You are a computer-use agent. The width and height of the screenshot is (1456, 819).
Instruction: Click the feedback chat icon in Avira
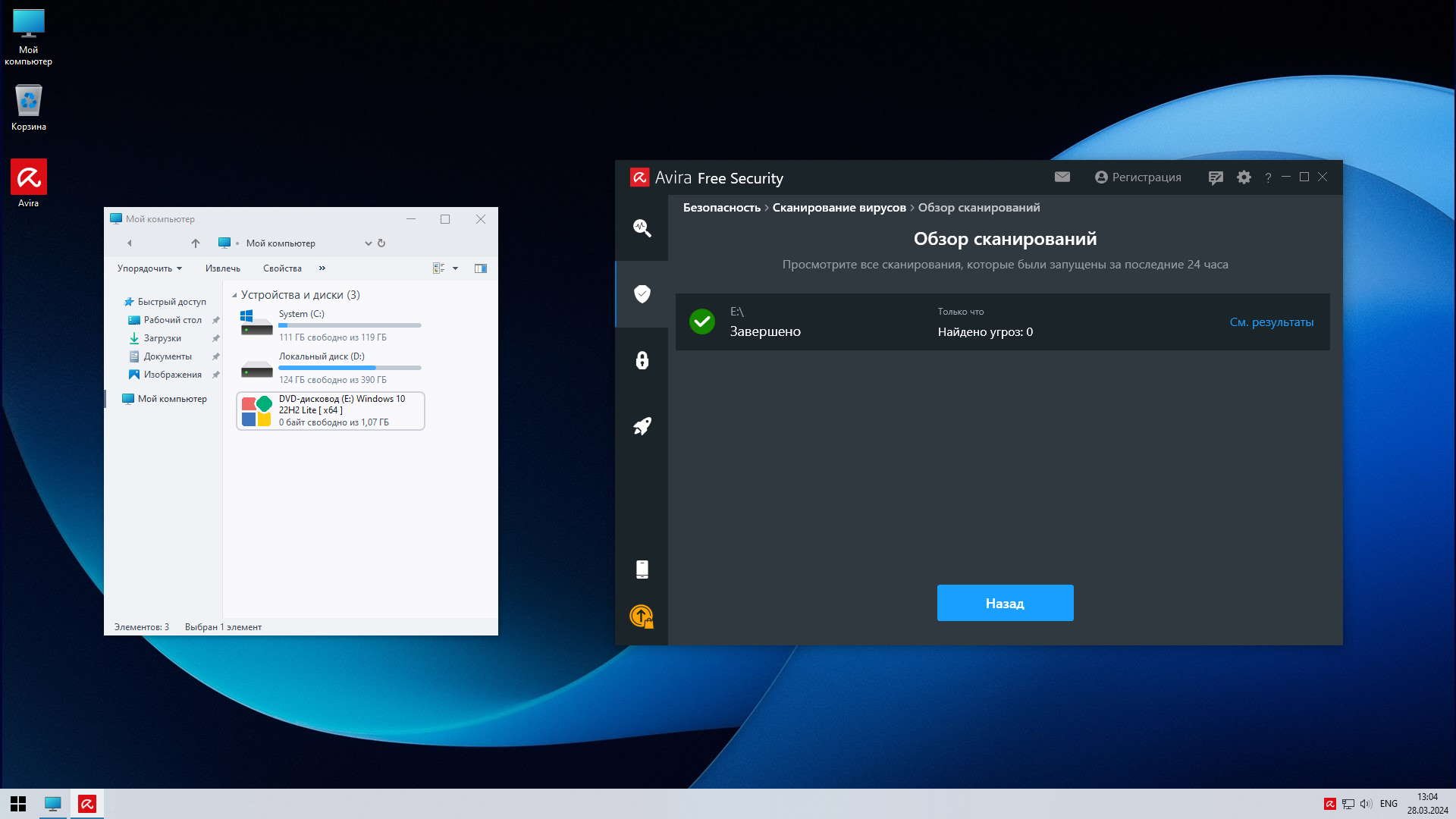pos(1216,177)
